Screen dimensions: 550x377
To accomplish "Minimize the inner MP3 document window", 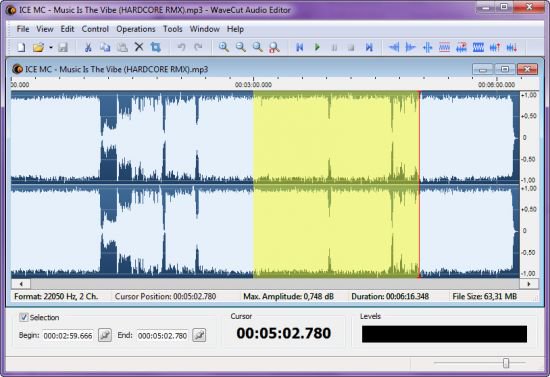I will [x=483, y=69].
